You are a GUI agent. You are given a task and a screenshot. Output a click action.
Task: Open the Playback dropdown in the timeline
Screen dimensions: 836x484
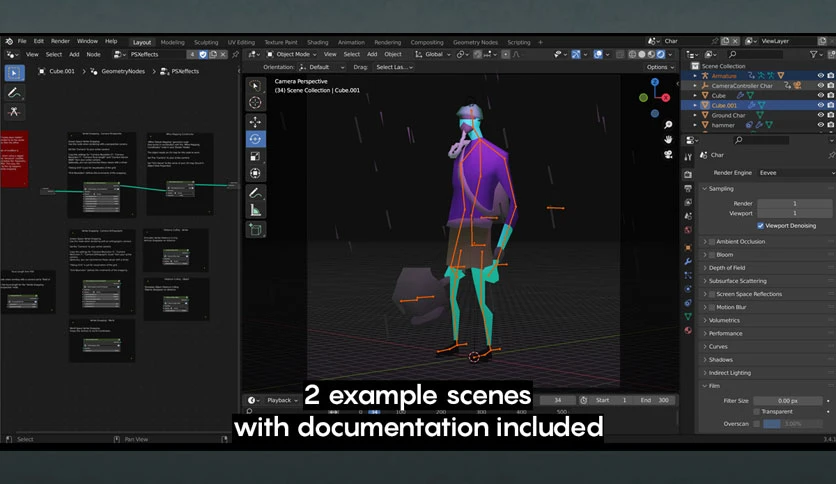[283, 400]
